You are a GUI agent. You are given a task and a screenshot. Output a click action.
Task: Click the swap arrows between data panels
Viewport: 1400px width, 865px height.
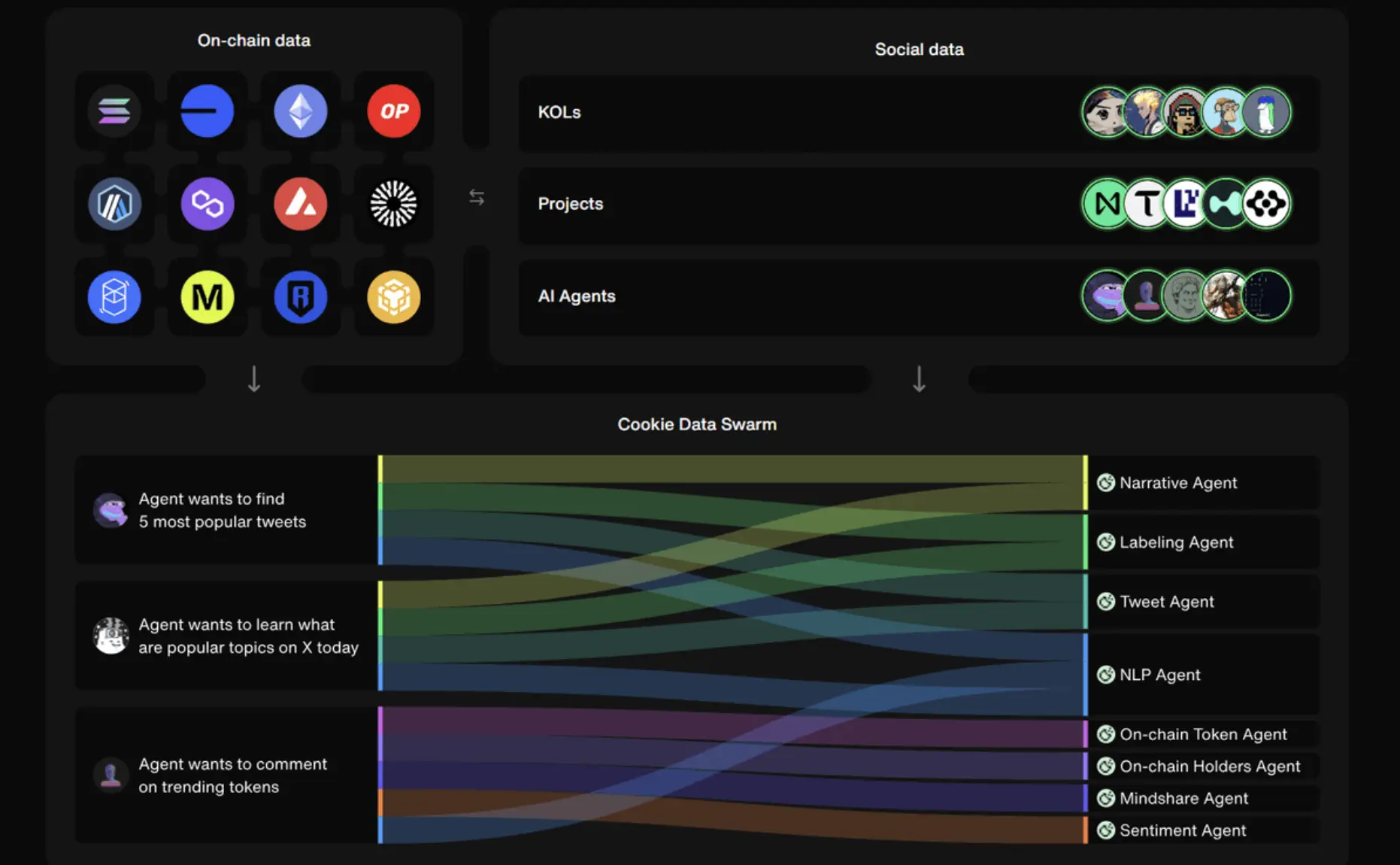pyautogui.click(x=477, y=197)
